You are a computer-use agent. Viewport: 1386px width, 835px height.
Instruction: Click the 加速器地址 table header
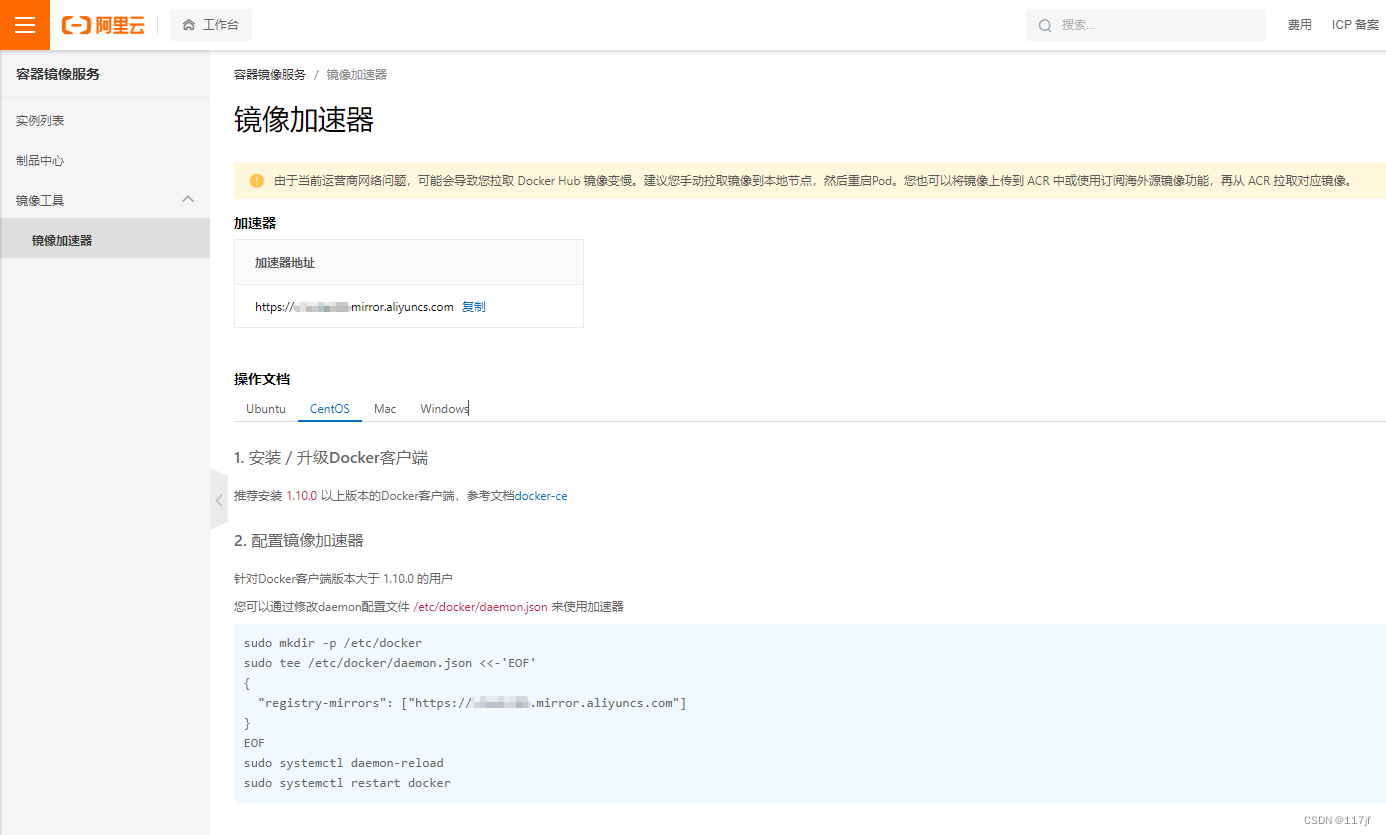click(x=409, y=262)
